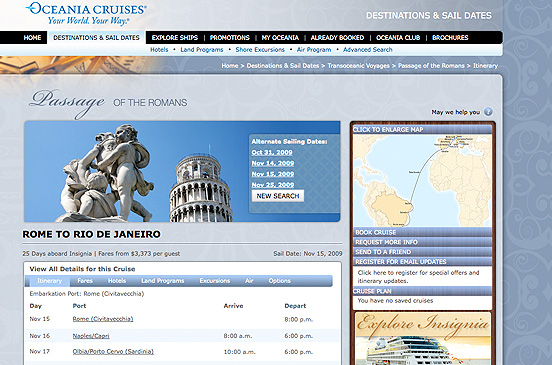Select the Oct 31, 2009 sailing date
The image size is (552, 365).
tap(272, 152)
